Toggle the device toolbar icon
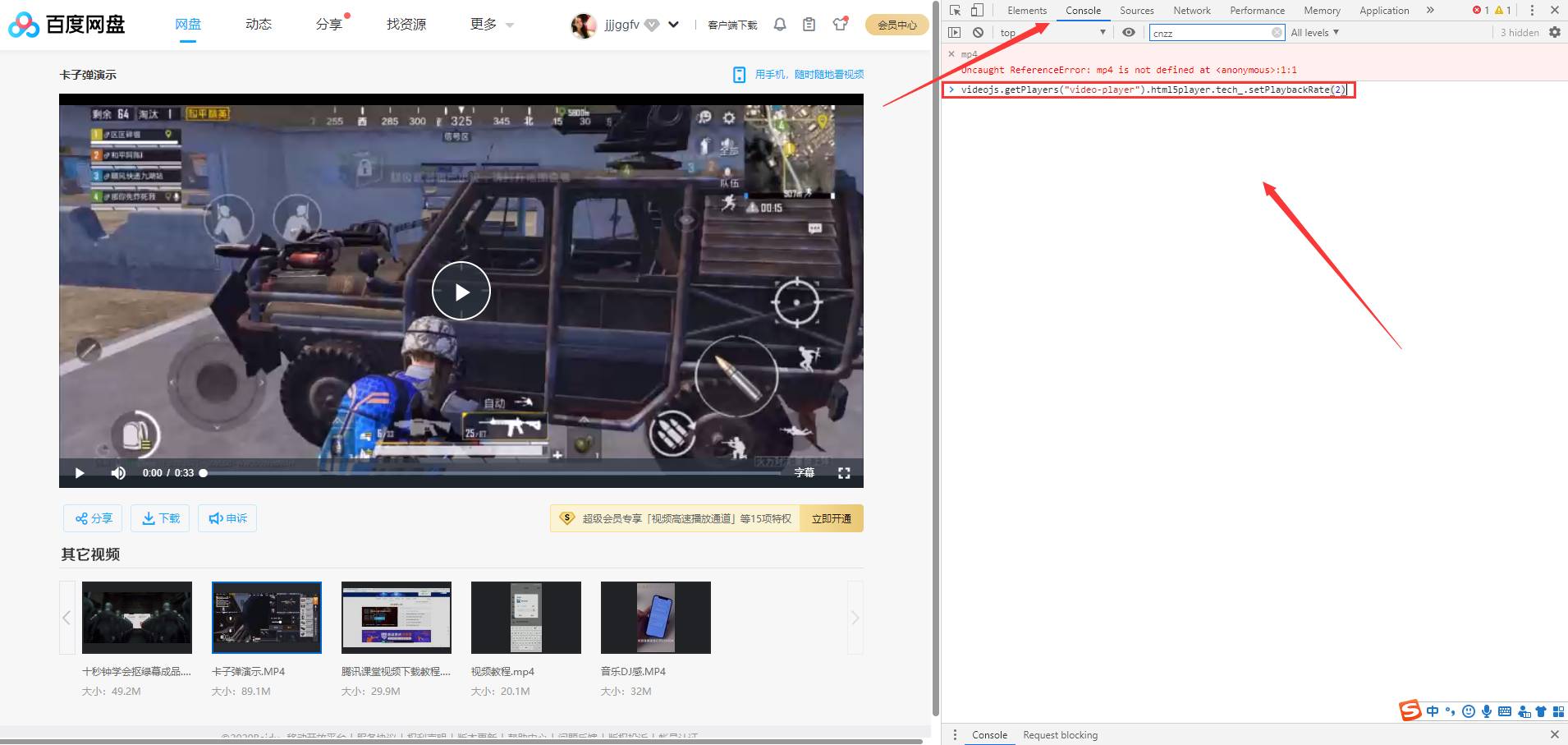The height and width of the screenshot is (745, 1568). [x=977, y=11]
